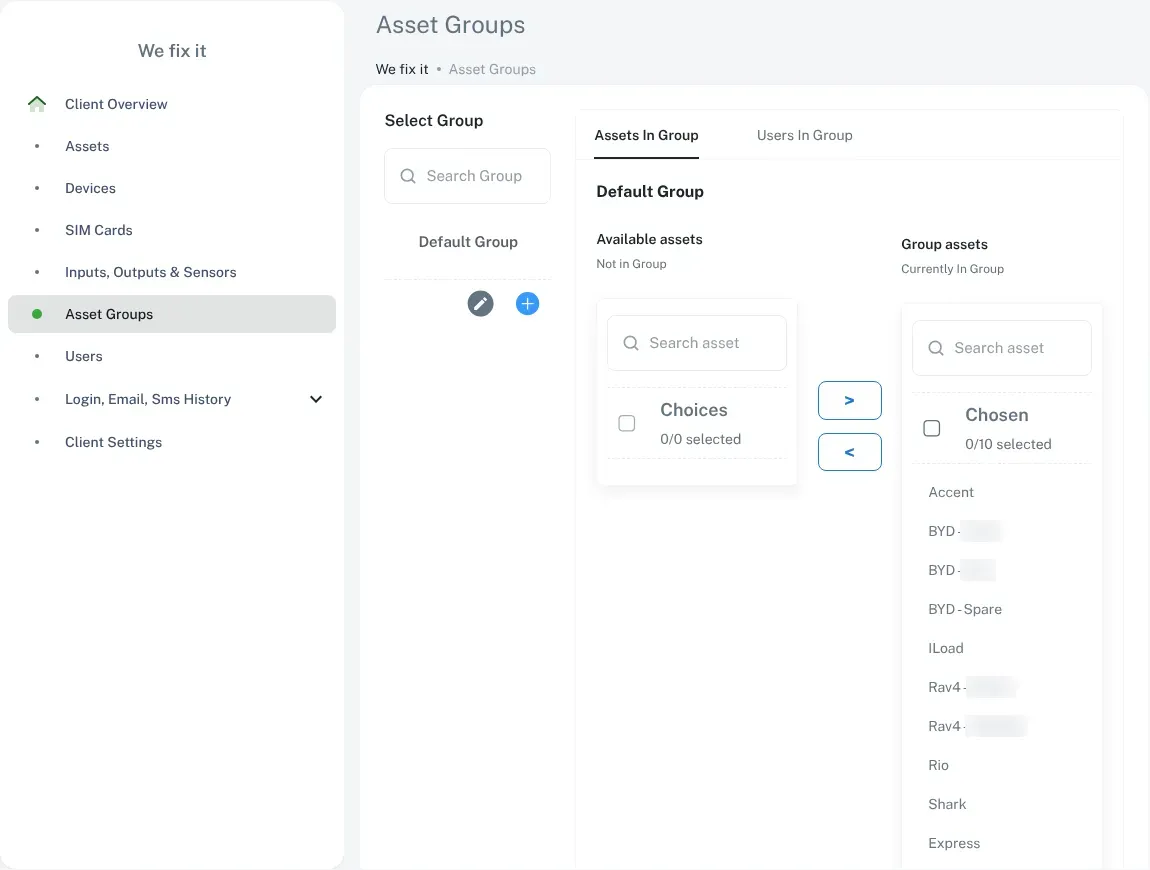Image resolution: width=1150 pixels, height=870 pixels.
Task: Click the We fix it sidebar title
Action: click(x=172, y=51)
